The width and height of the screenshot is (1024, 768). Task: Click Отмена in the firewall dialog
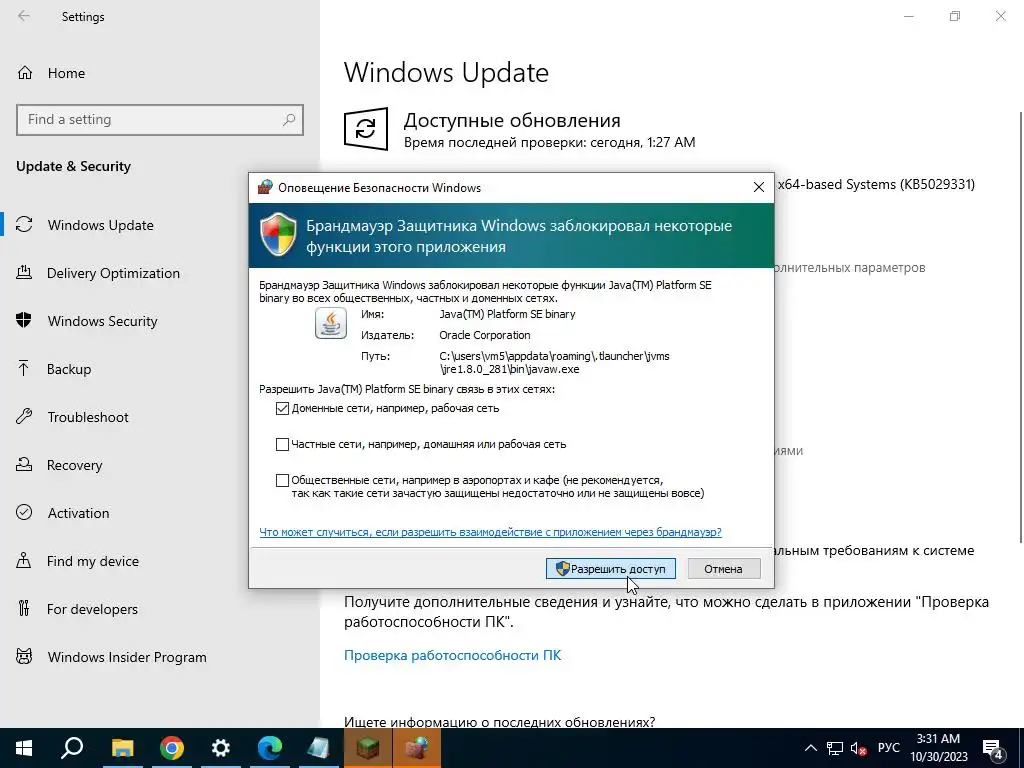[724, 569]
